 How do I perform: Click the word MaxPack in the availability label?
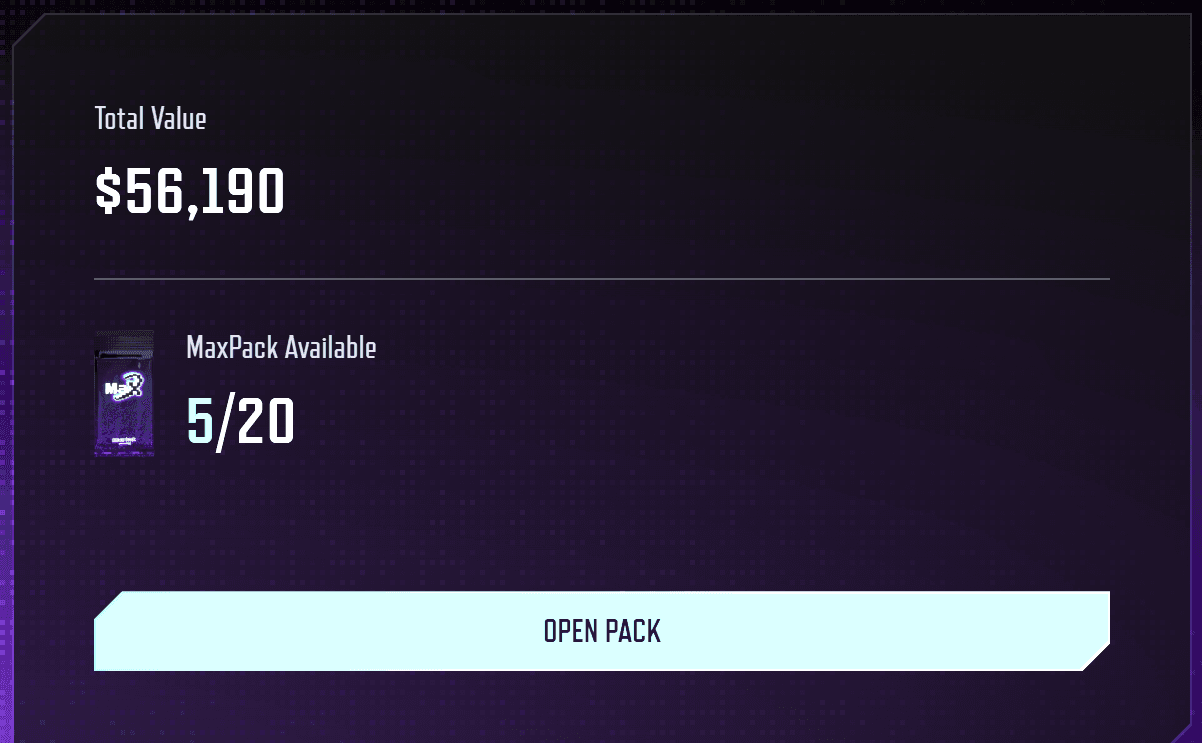point(232,348)
